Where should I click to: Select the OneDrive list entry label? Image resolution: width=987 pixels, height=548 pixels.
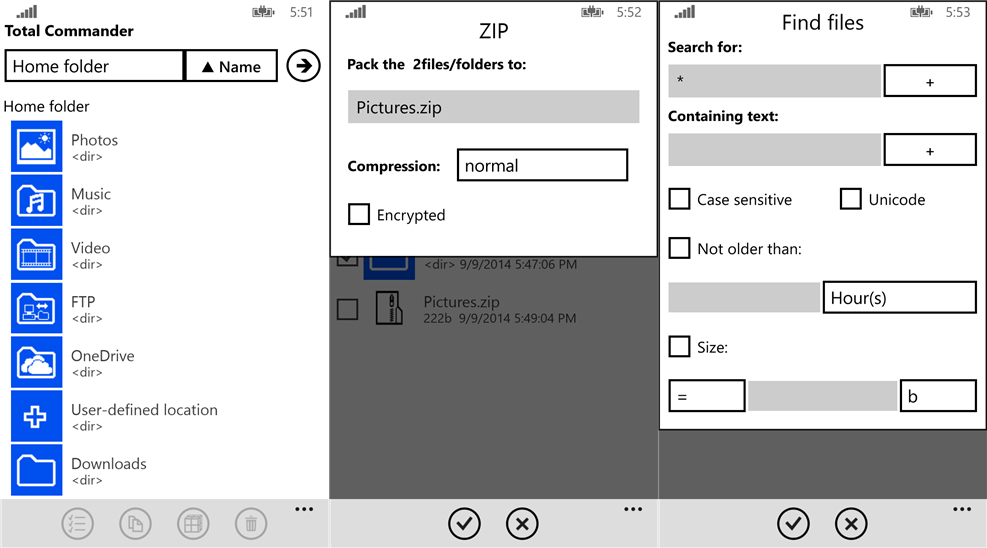tap(103, 355)
